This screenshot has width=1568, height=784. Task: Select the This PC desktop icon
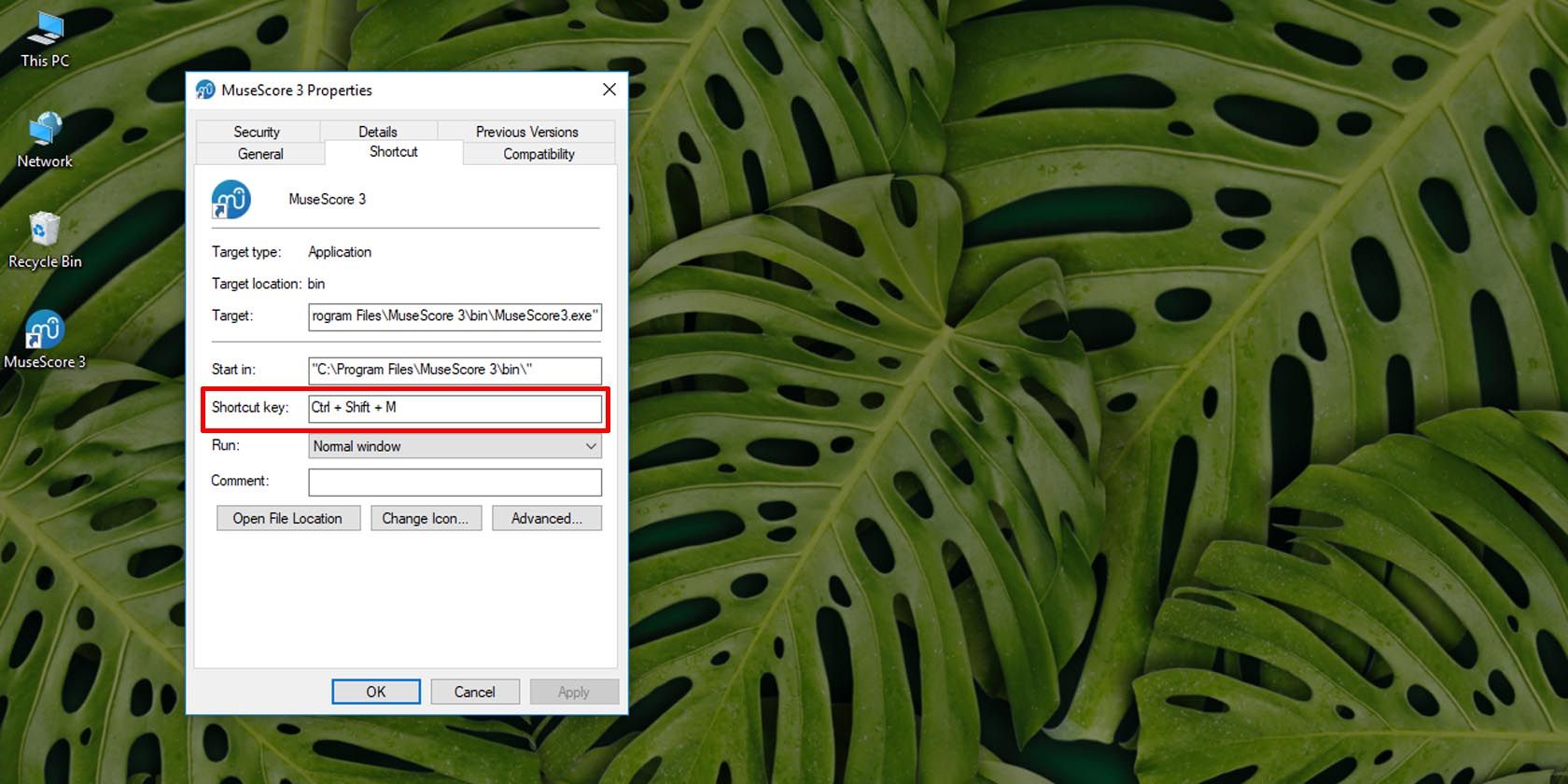coord(45,40)
